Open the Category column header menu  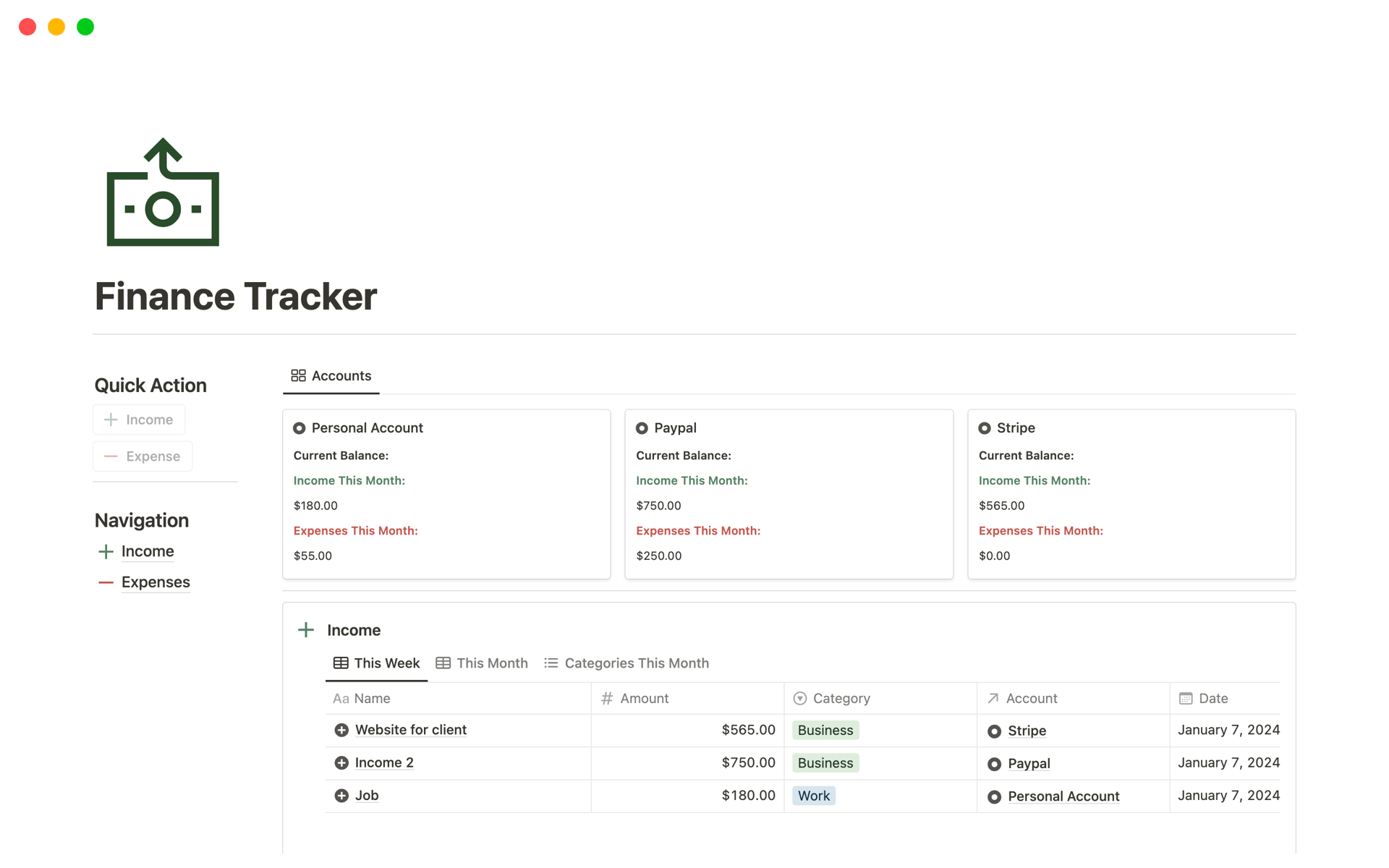point(841,698)
